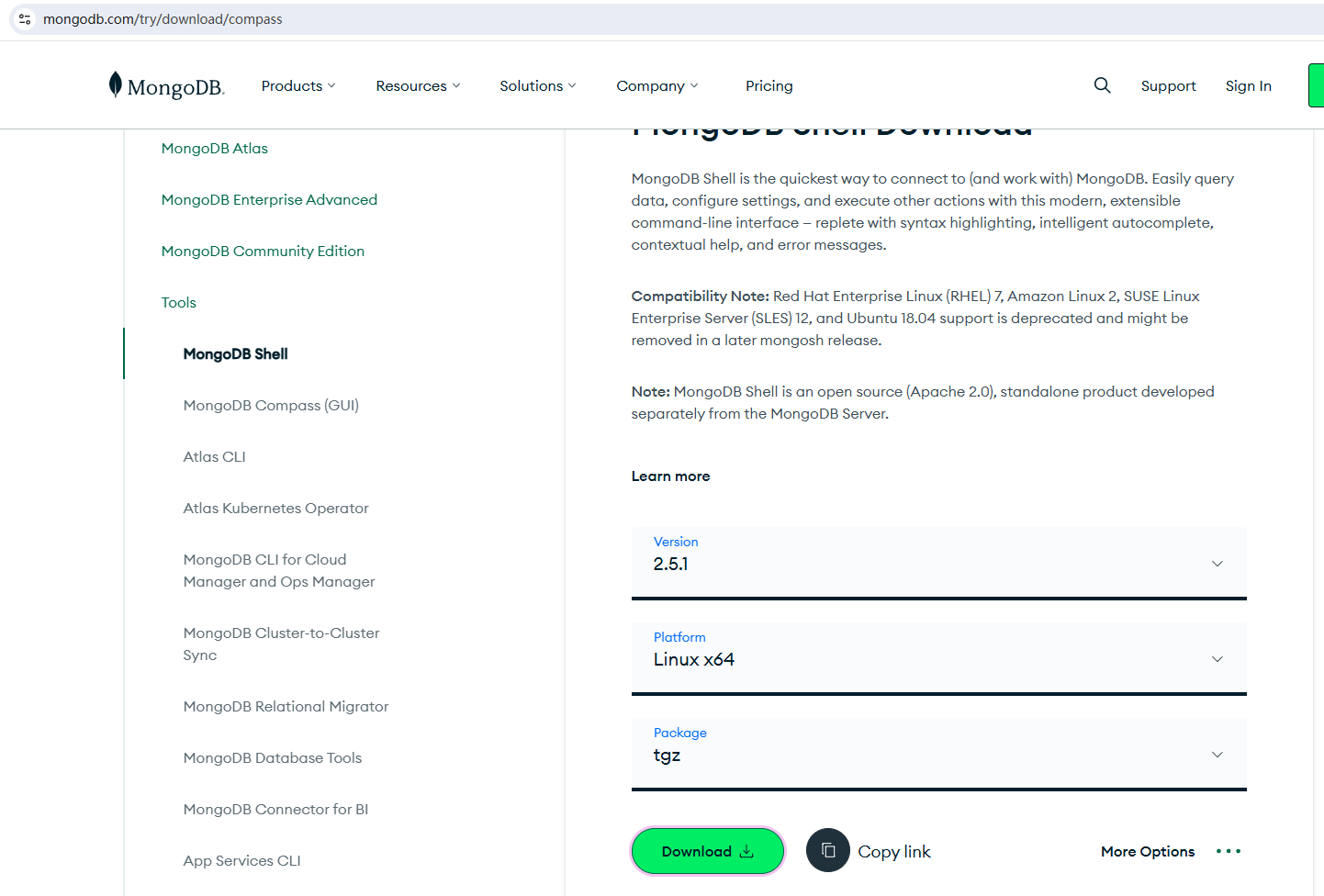Open MongoDB Enterprise Advanced in sidebar
This screenshot has width=1324, height=896.
click(x=269, y=199)
